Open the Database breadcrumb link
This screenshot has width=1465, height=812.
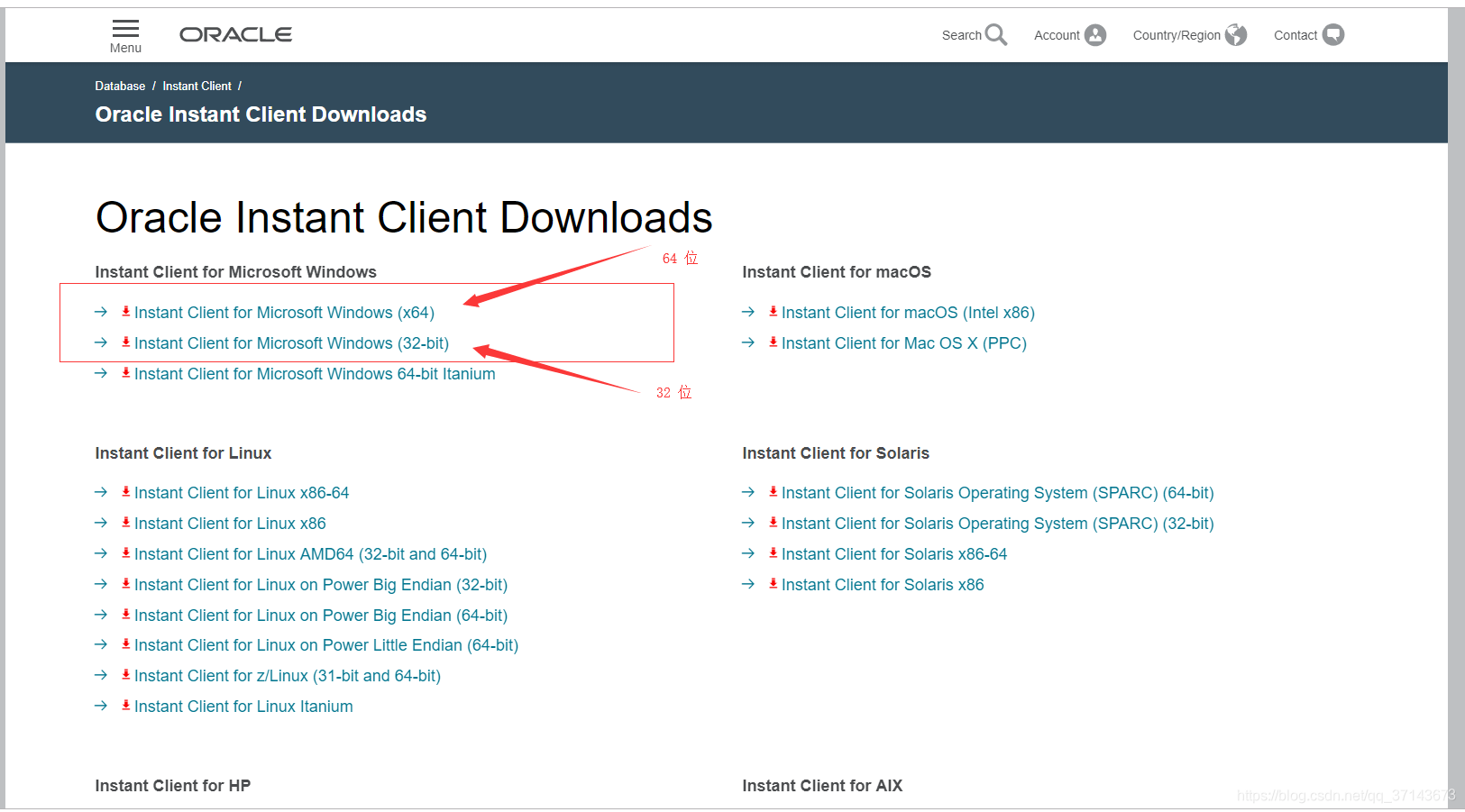(x=120, y=87)
